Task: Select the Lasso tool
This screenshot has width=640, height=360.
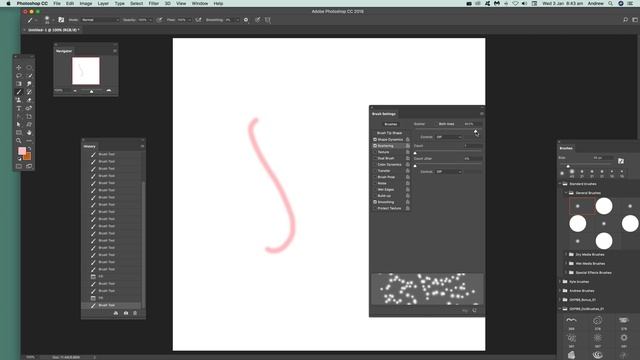Action: tap(19, 76)
